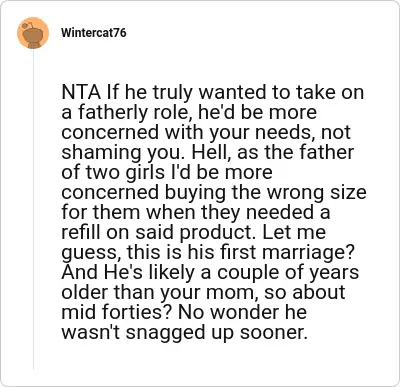The image size is (400, 387).
Task: Click the word "sooner." ending the comment
Action: [273, 332]
